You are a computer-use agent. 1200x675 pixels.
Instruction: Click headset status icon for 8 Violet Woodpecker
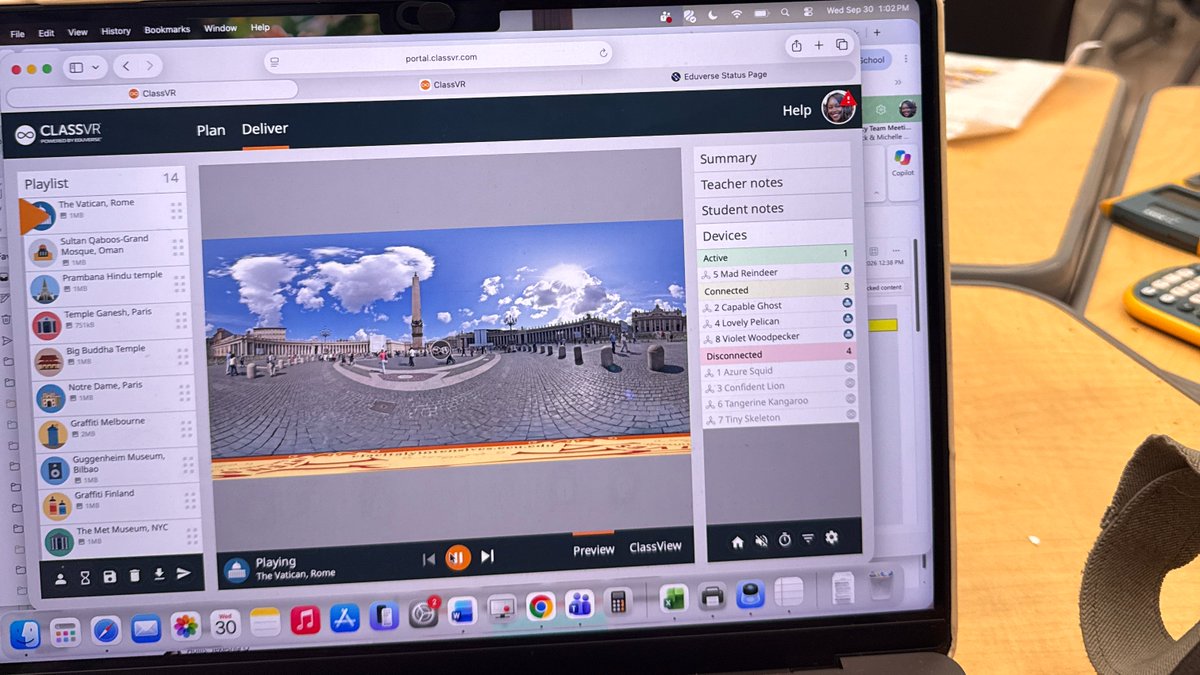tap(848, 335)
